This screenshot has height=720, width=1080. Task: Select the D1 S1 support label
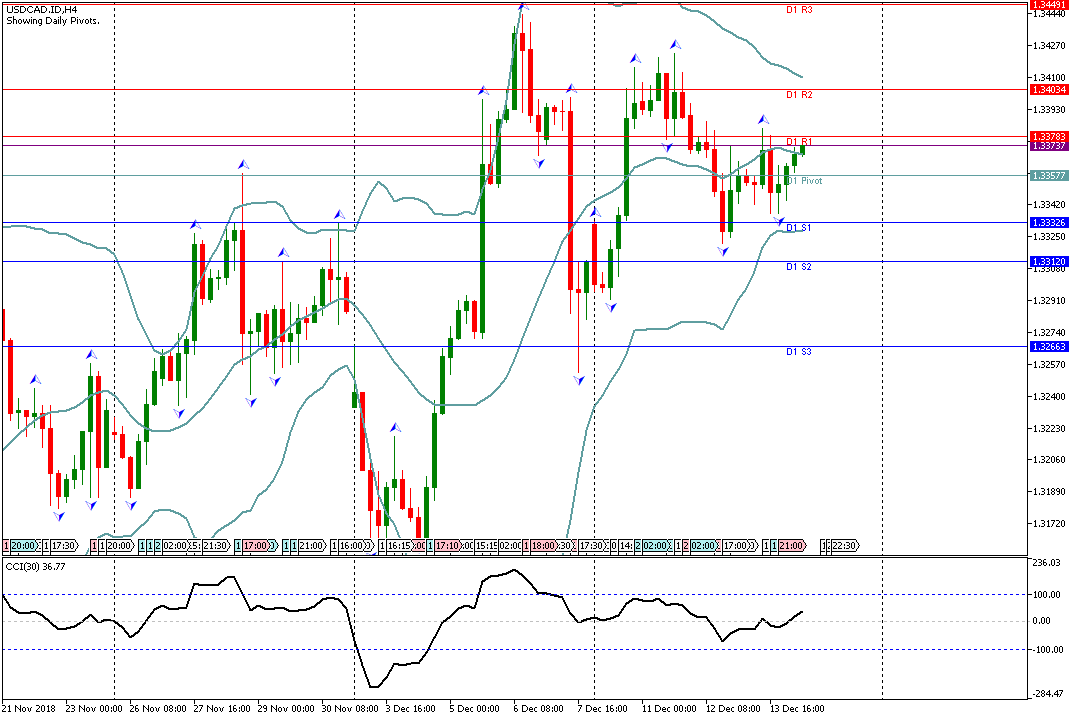[x=798, y=228]
